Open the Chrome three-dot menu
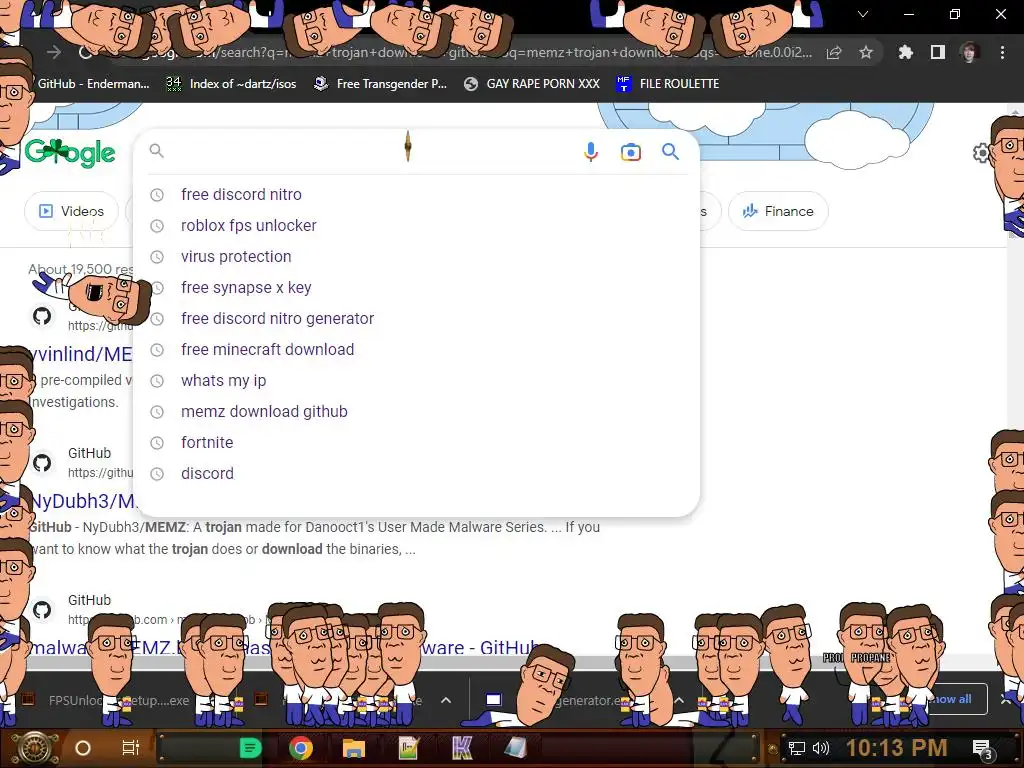Image resolution: width=1024 pixels, height=768 pixels. click(x=1002, y=52)
